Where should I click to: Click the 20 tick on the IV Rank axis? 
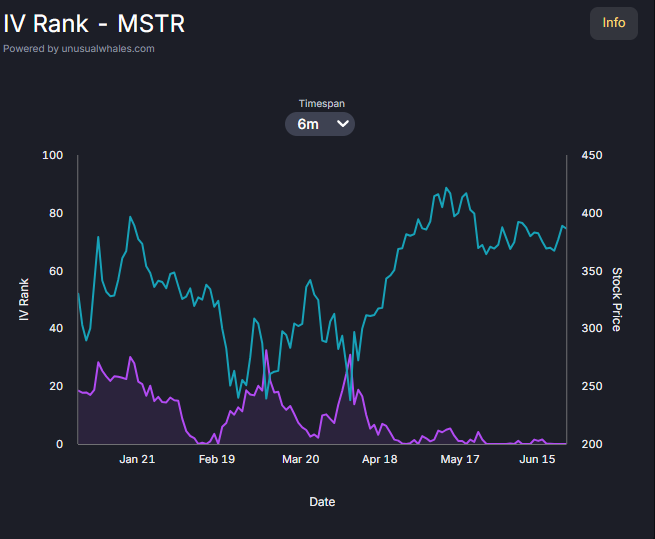(56, 386)
